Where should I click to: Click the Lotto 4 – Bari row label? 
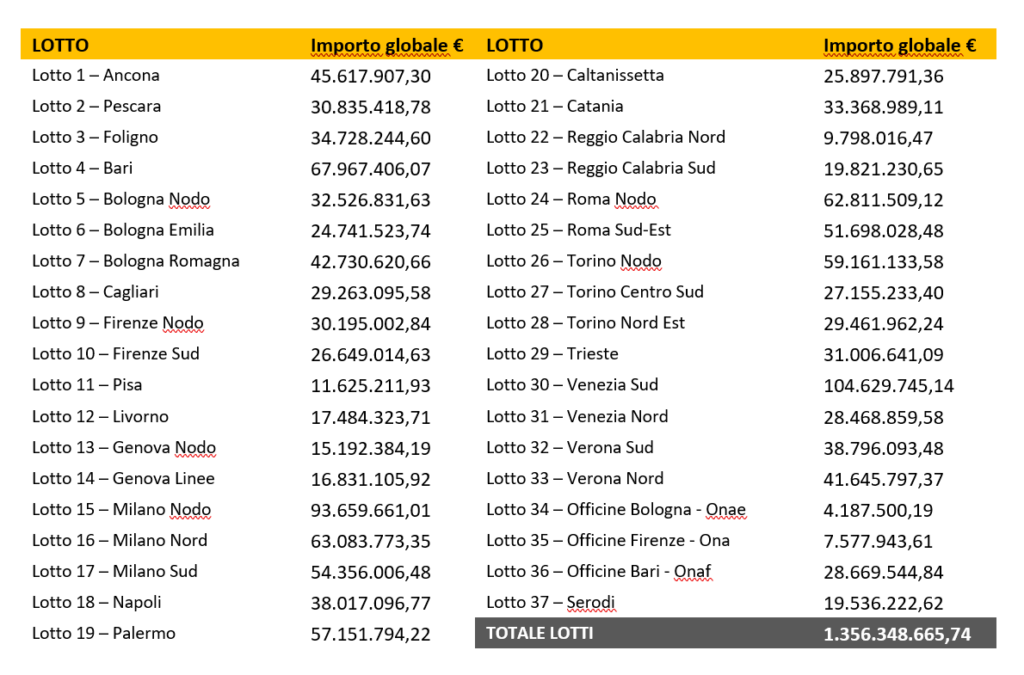click(82, 168)
